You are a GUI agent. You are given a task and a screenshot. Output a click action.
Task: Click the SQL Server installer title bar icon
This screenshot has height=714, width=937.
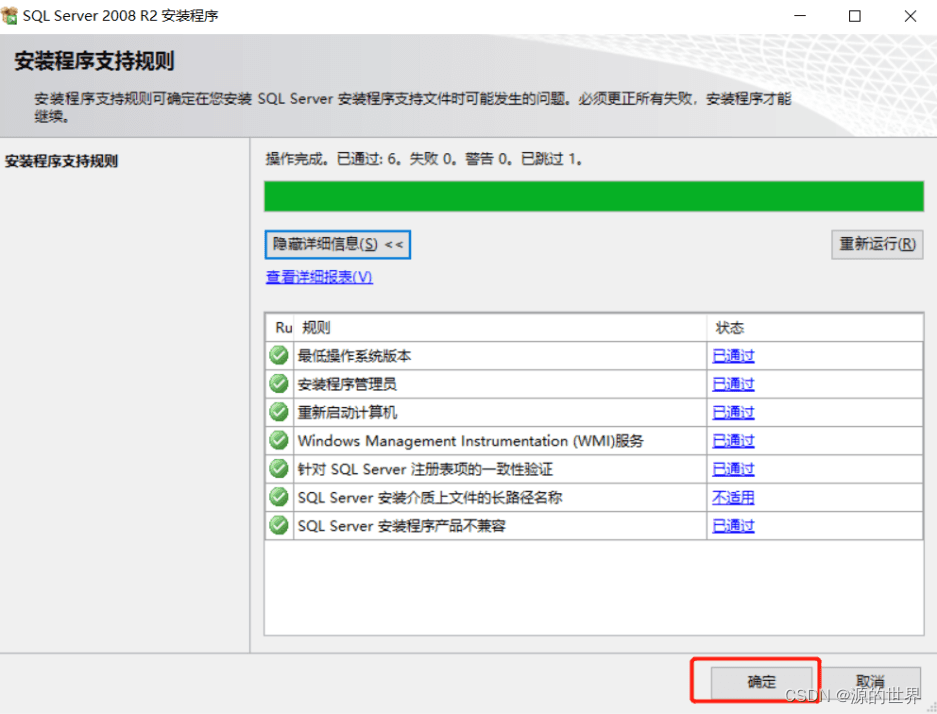click(10, 16)
